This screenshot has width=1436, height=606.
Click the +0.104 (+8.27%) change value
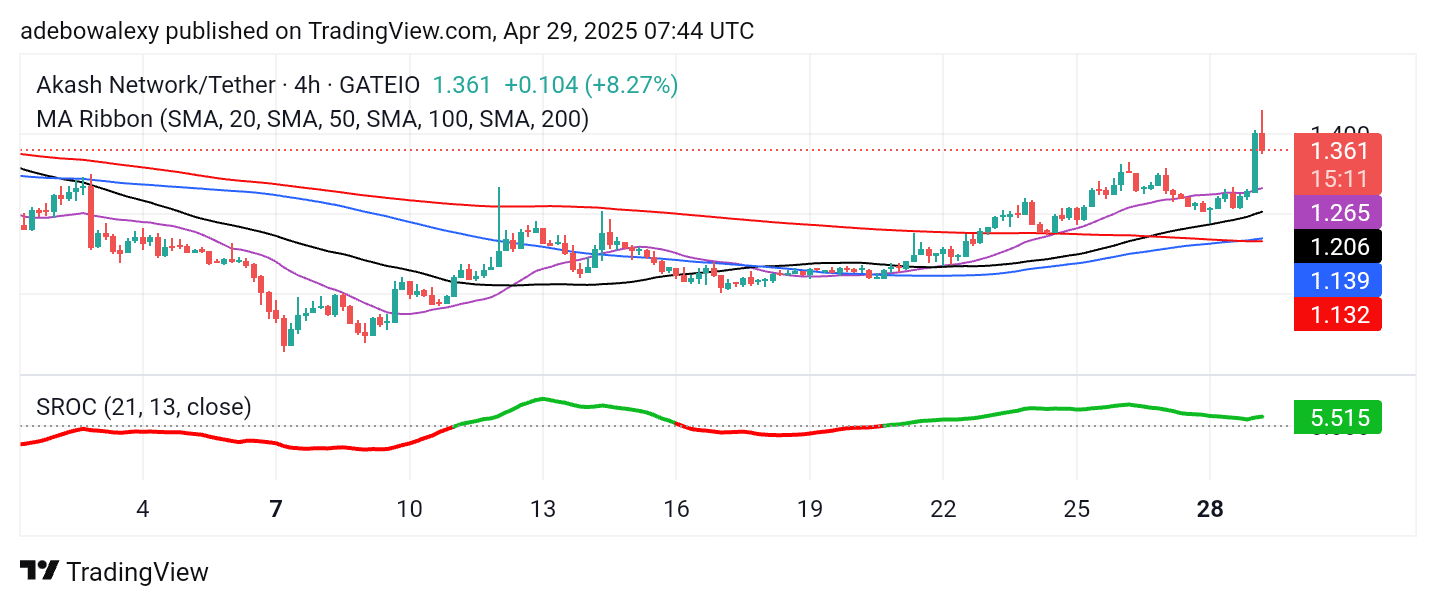click(x=591, y=85)
